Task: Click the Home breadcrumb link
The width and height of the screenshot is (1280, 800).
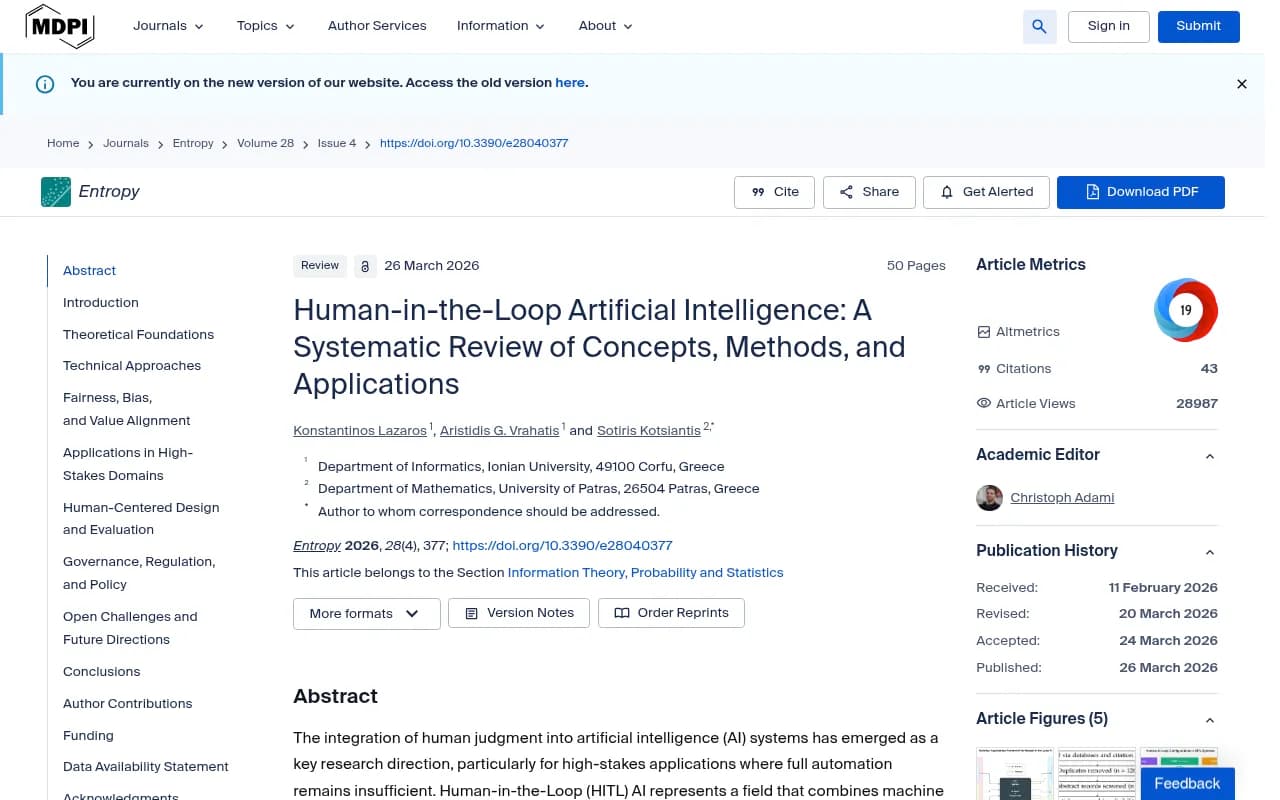Action: click(x=63, y=144)
